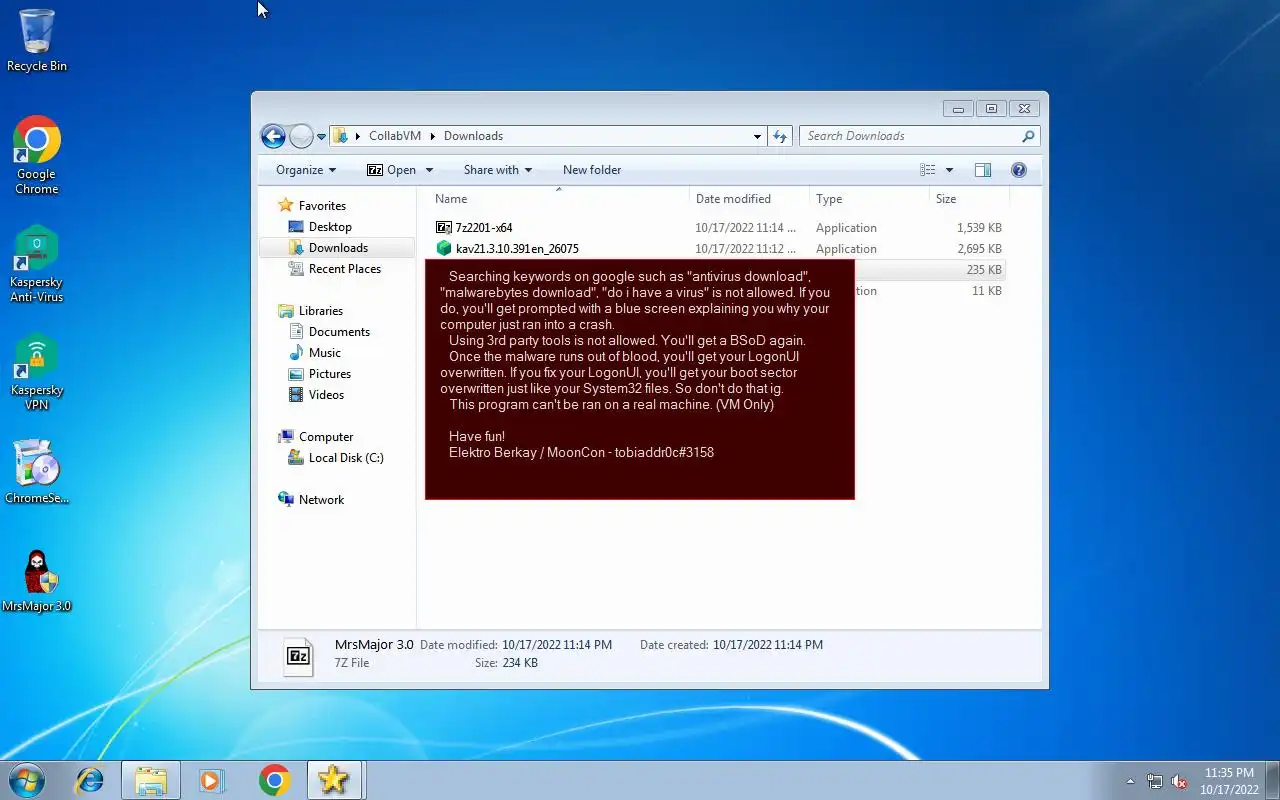The width and height of the screenshot is (1280, 800).
Task: Click the 235 KB size cell
Action: pos(984,270)
